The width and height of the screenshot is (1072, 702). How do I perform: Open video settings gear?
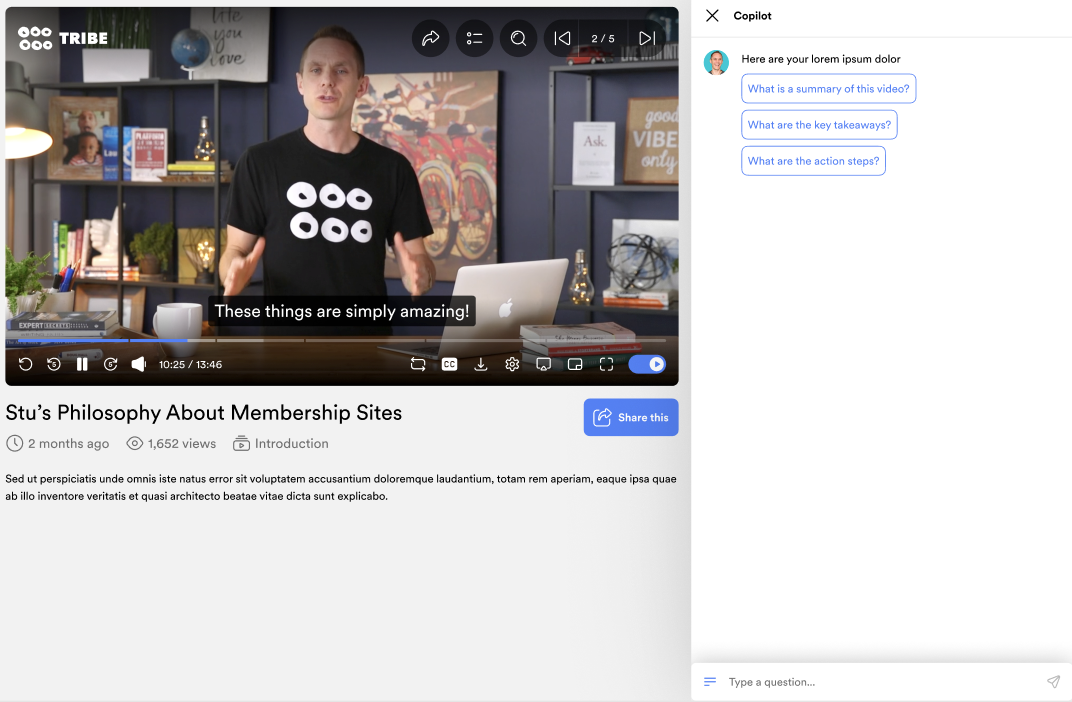(512, 365)
